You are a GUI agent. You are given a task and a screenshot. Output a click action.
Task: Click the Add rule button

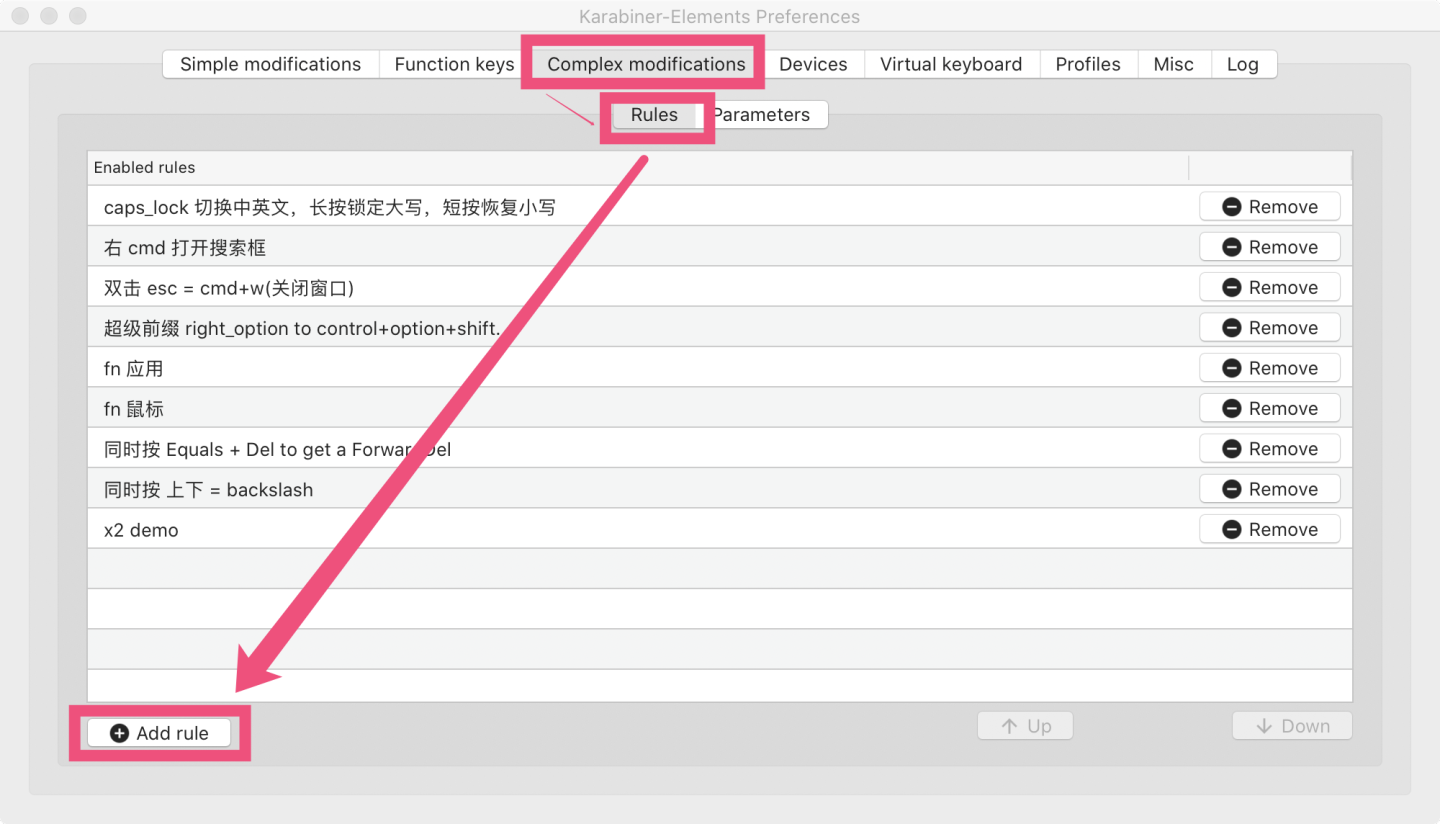coord(158,732)
